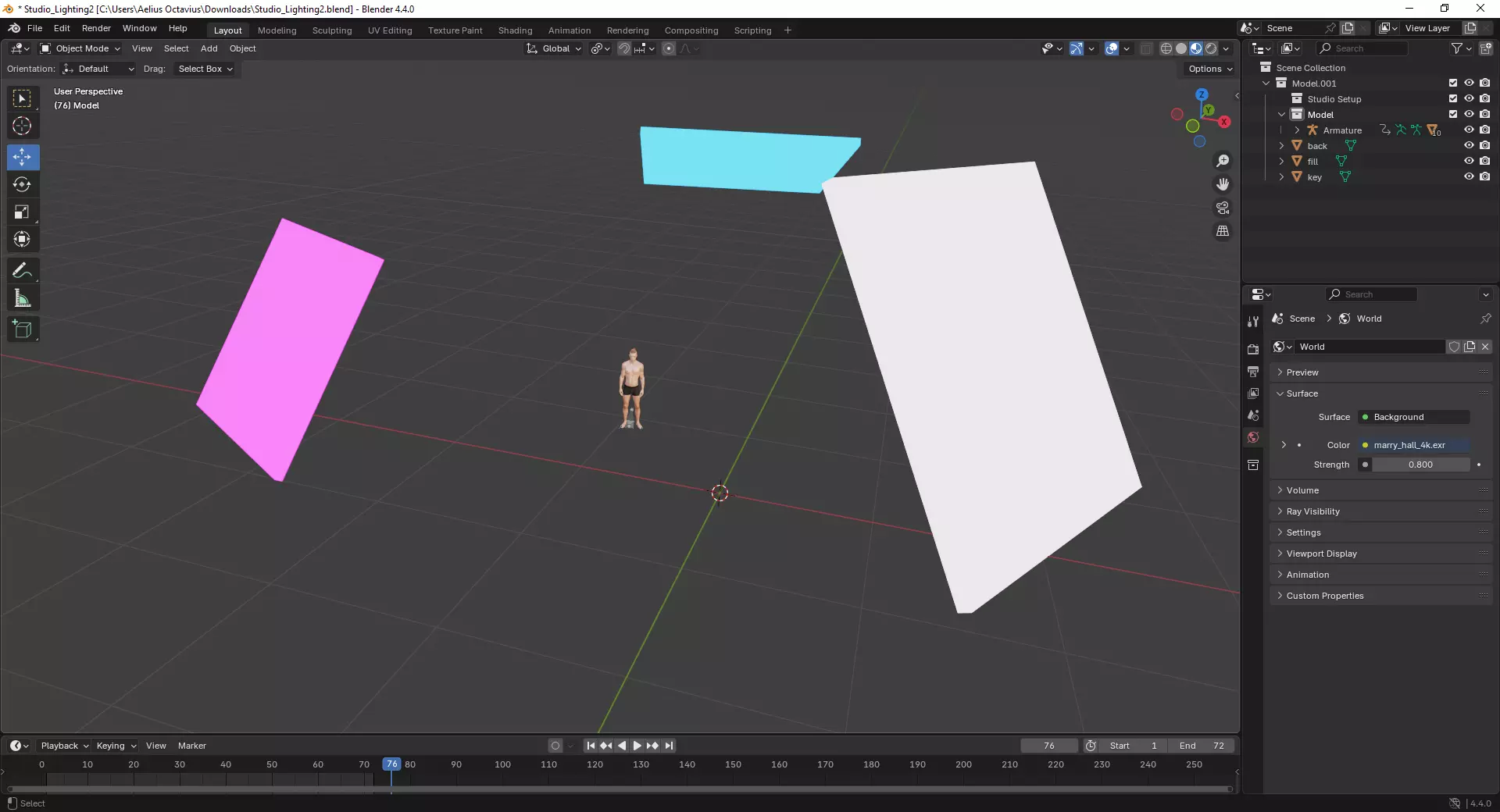Toggle Armature viewport visibility eye
Image resolution: width=1500 pixels, height=812 pixels.
1469,130
